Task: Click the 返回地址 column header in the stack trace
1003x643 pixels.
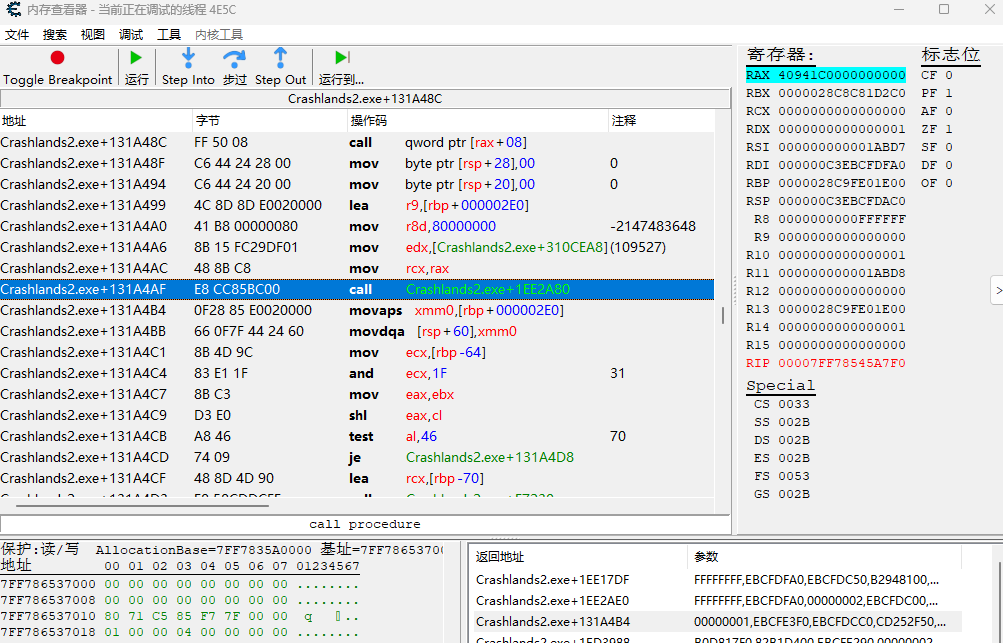Action: click(578, 557)
